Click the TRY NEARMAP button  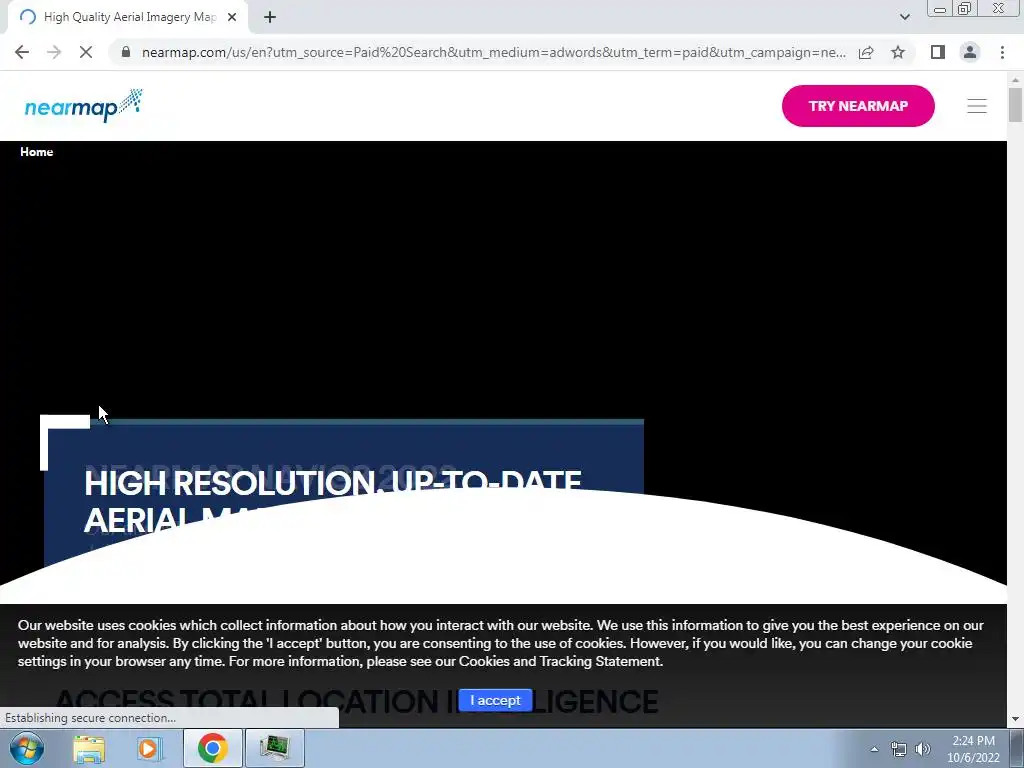click(x=857, y=106)
